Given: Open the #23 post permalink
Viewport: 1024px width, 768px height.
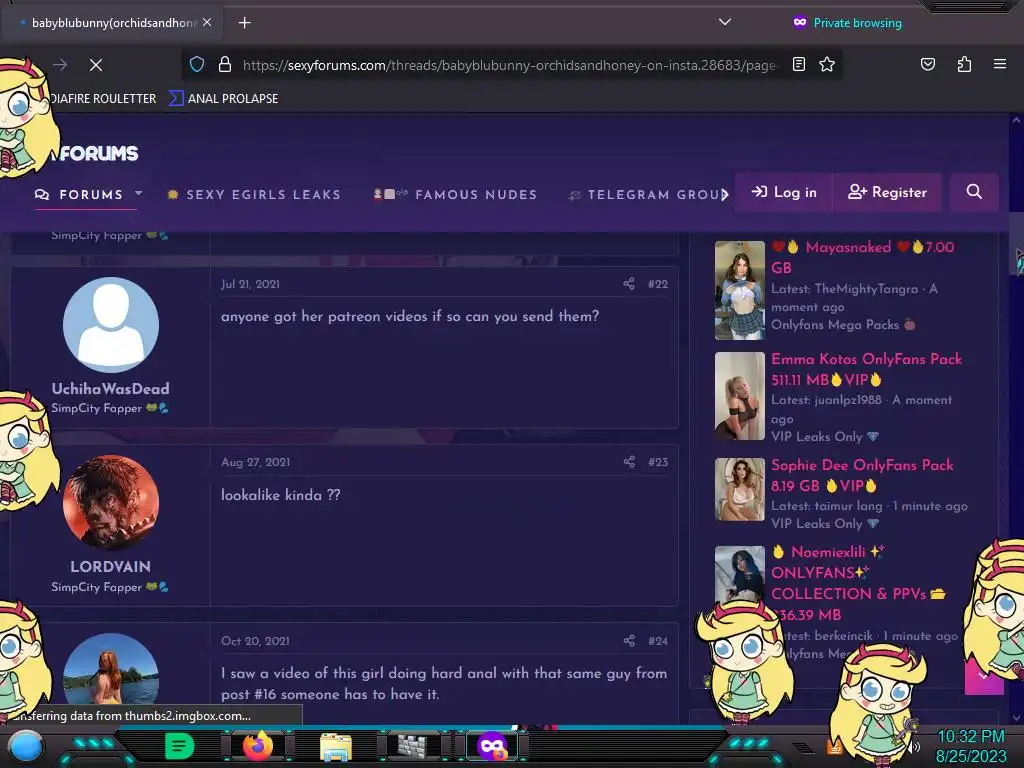Looking at the screenshot, I should click(x=658, y=462).
